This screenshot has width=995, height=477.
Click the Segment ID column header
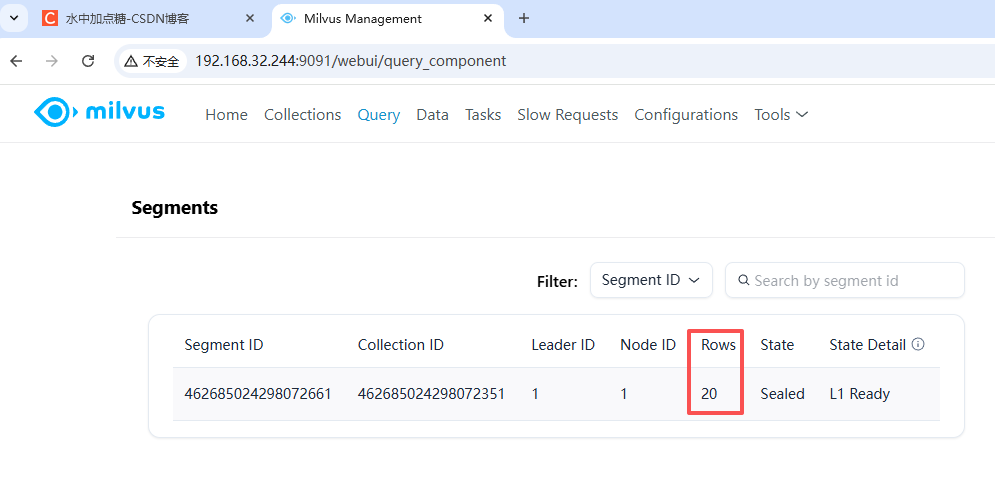(x=224, y=345)
